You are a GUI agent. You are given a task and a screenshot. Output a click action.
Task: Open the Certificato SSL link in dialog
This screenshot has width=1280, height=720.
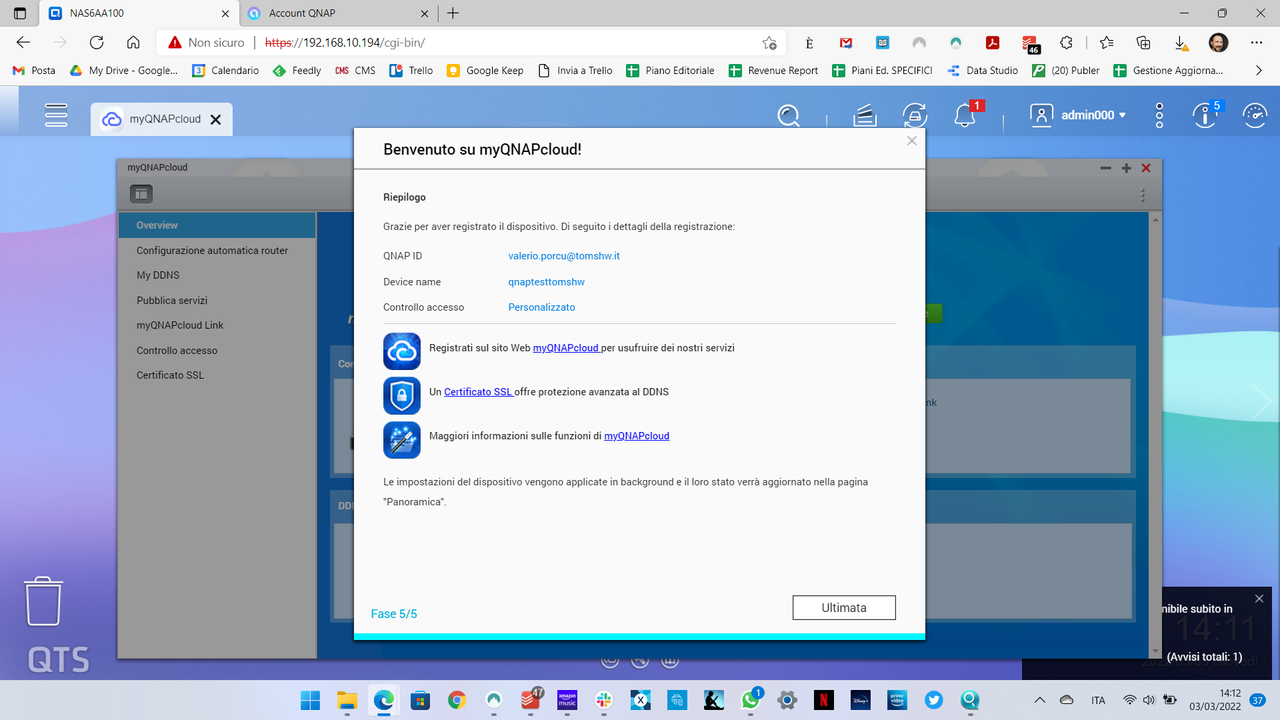point(479,392)
